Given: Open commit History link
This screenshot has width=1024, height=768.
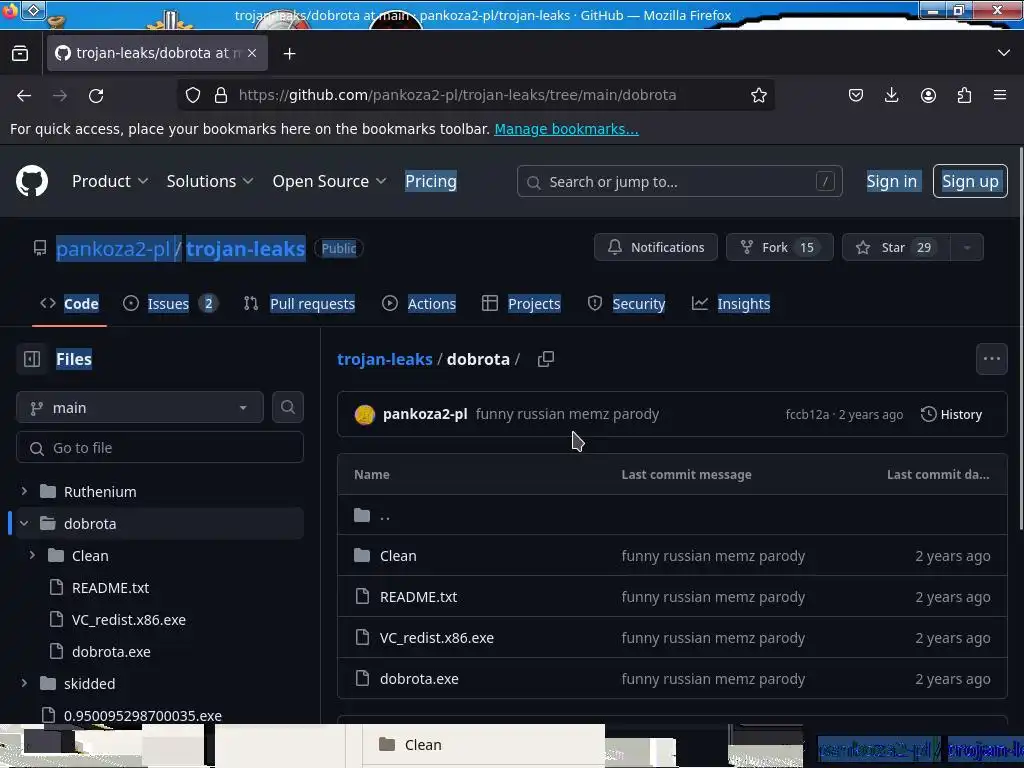Looking at the screenshot, I should coord(951,414).
